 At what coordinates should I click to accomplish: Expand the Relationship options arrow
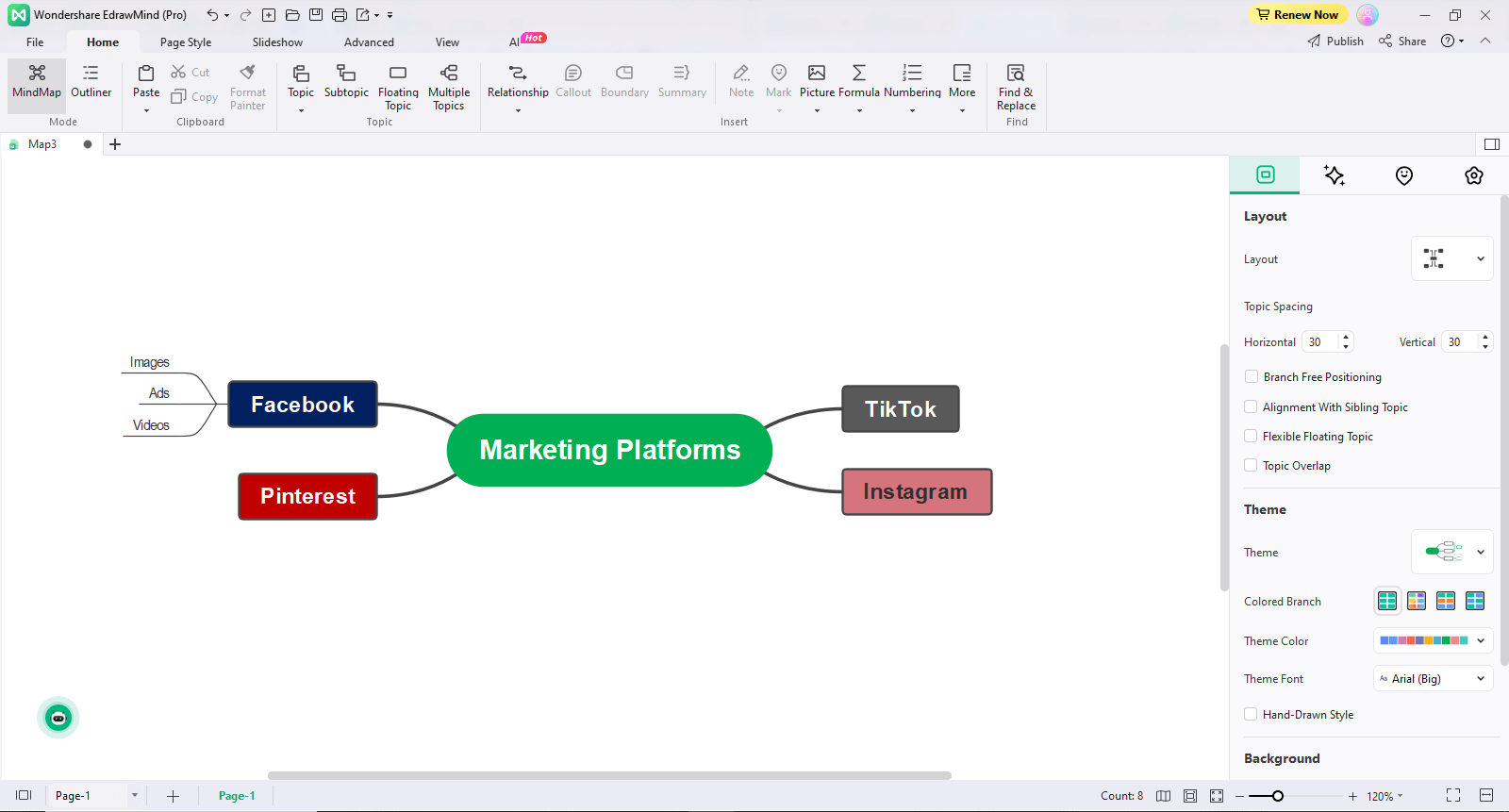[518, 111]
